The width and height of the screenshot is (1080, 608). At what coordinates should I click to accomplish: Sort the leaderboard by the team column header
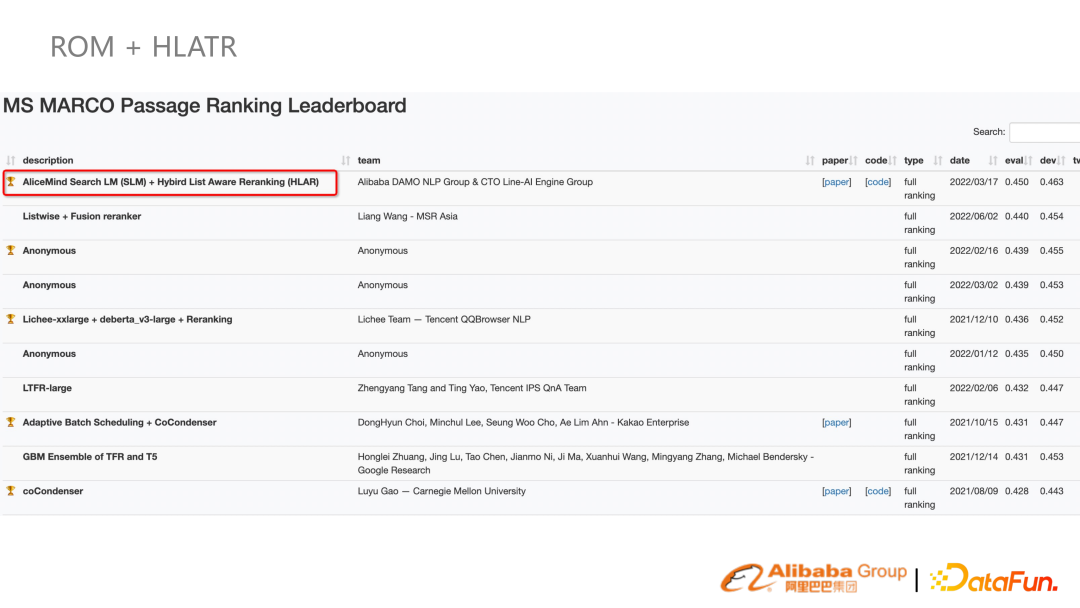(x=369, y=160)
